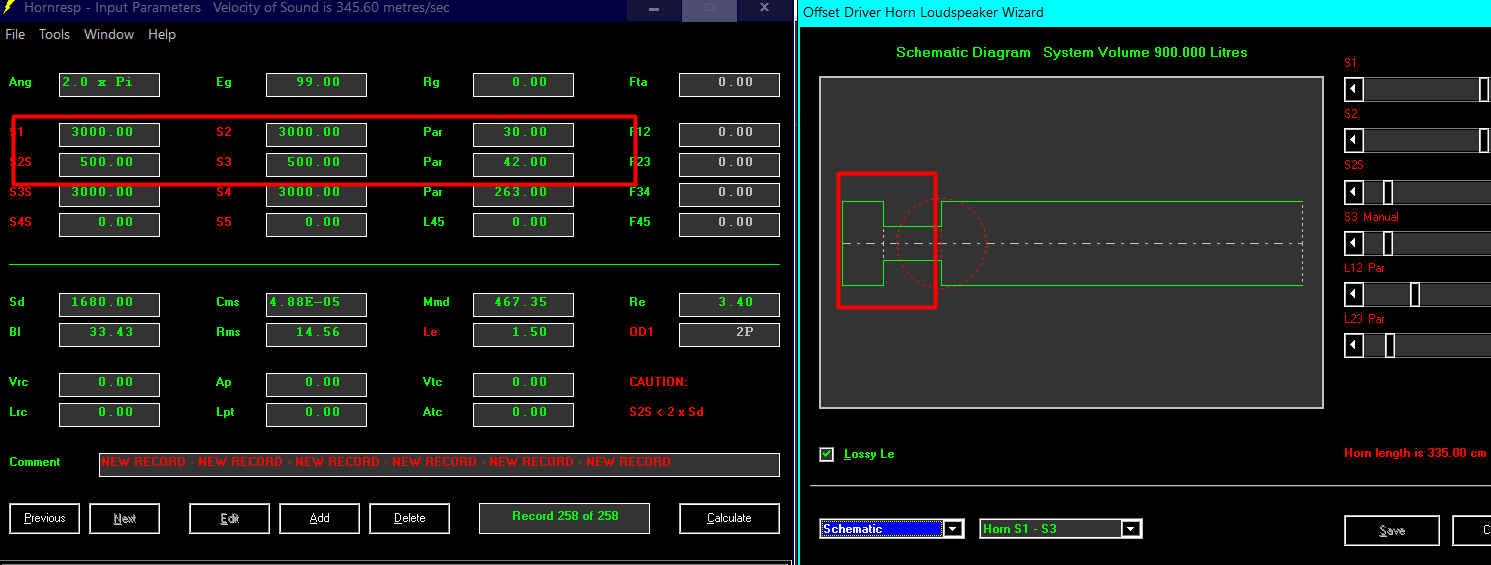Click the Lpt input field
The height and width of the screenshot is (565, 1491).
pyautogui.click(x=316, y=414)
